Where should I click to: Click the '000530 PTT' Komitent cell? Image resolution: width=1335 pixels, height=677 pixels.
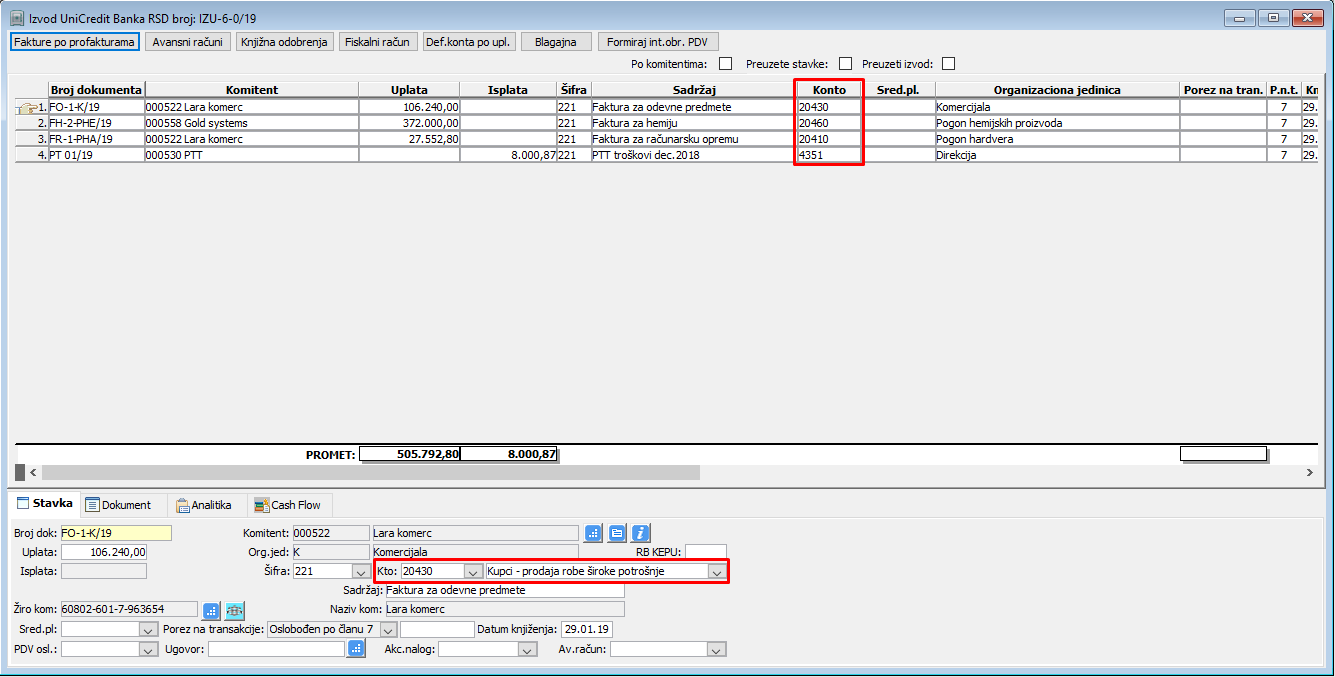click(x=251, y=155)
